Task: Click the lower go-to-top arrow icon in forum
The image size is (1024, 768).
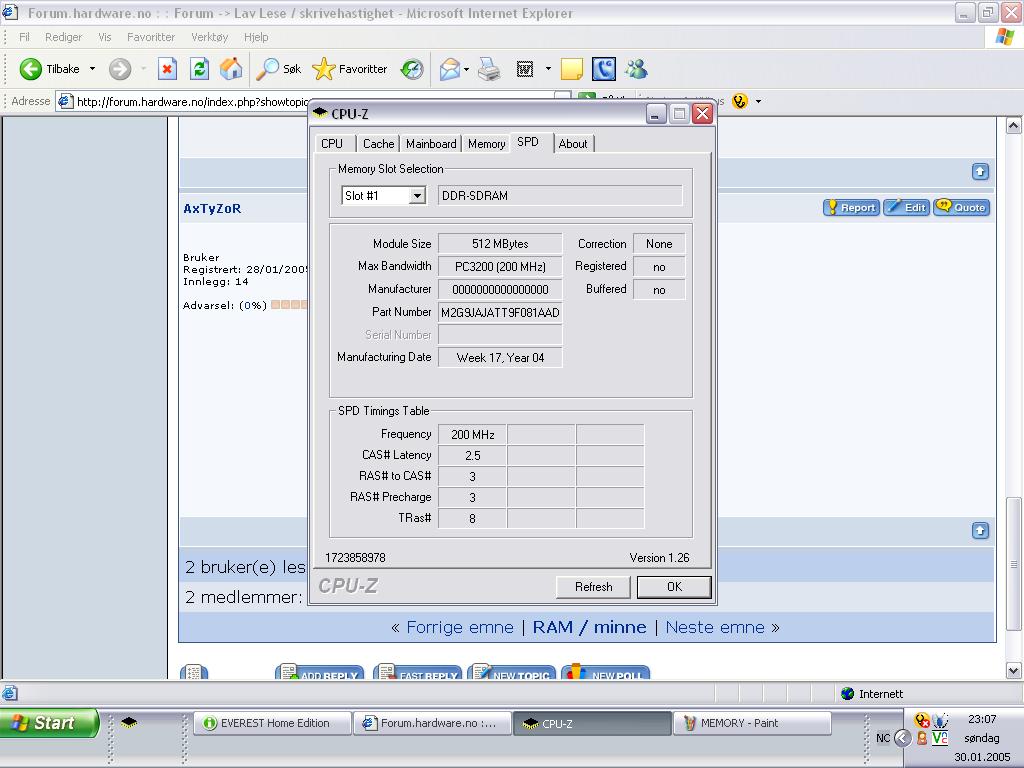Action: tap(980, 530)
